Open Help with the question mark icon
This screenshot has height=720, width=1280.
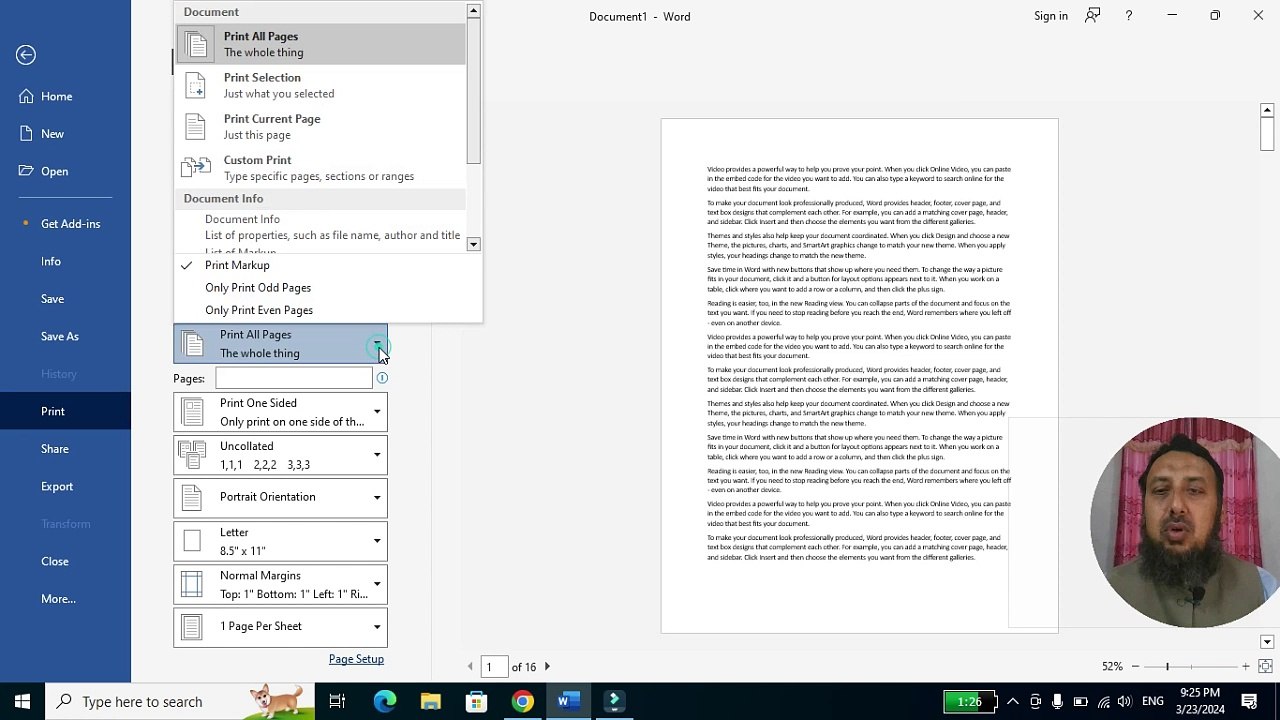(x=1129, y=16)
